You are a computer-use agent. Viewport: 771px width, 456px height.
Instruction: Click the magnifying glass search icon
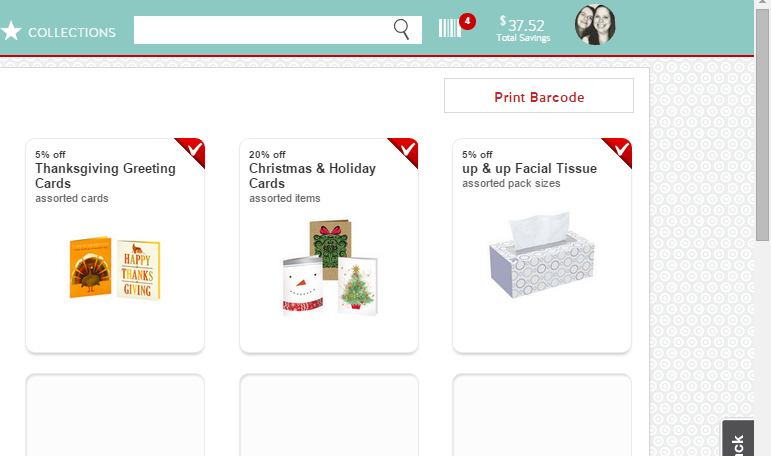(402, 30)
